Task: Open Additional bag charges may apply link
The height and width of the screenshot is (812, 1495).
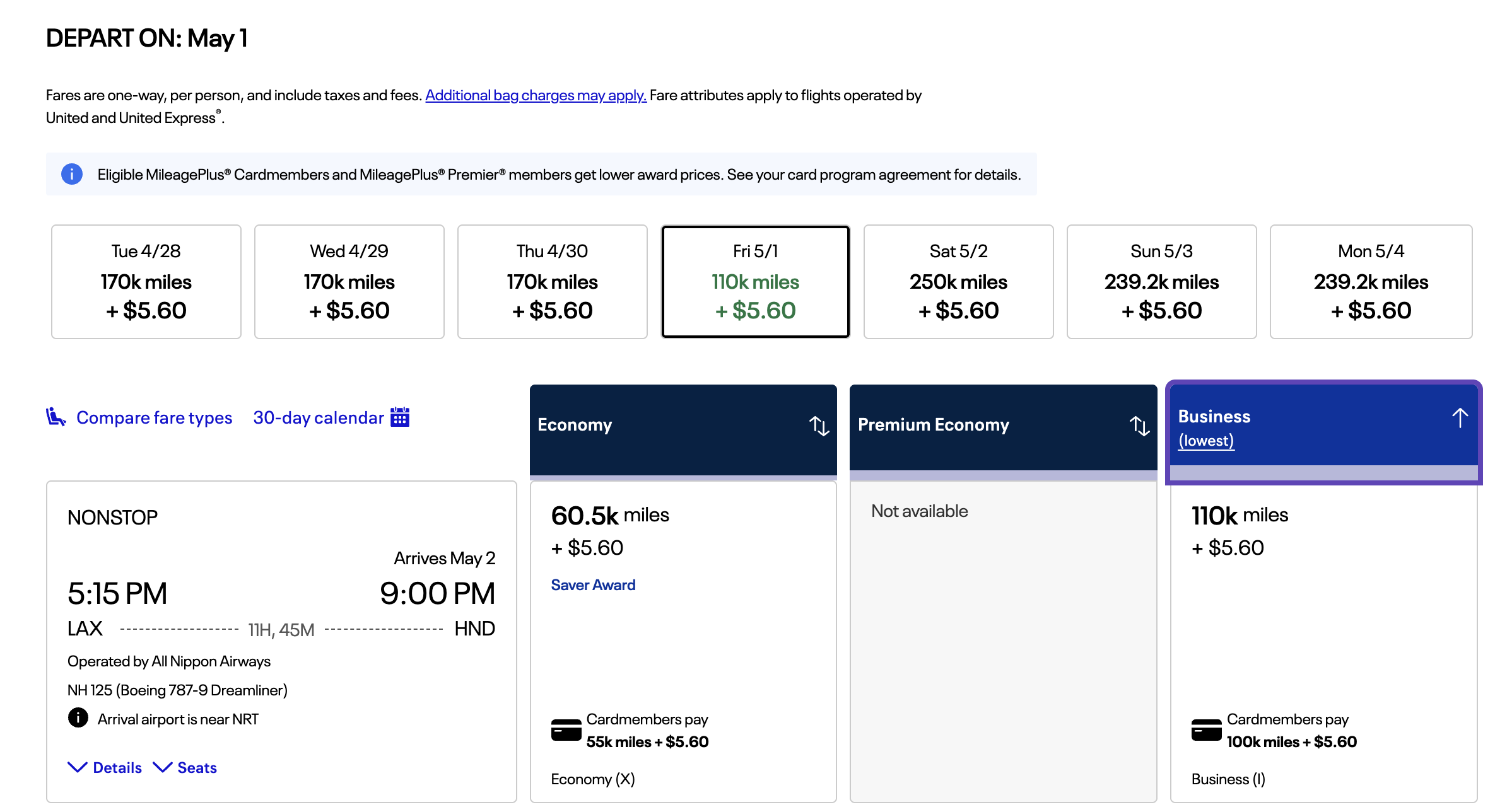Action: [536, 95]
